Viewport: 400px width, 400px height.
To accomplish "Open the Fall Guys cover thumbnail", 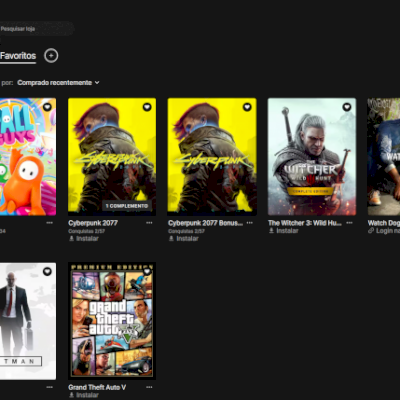I will pos(28,157).
